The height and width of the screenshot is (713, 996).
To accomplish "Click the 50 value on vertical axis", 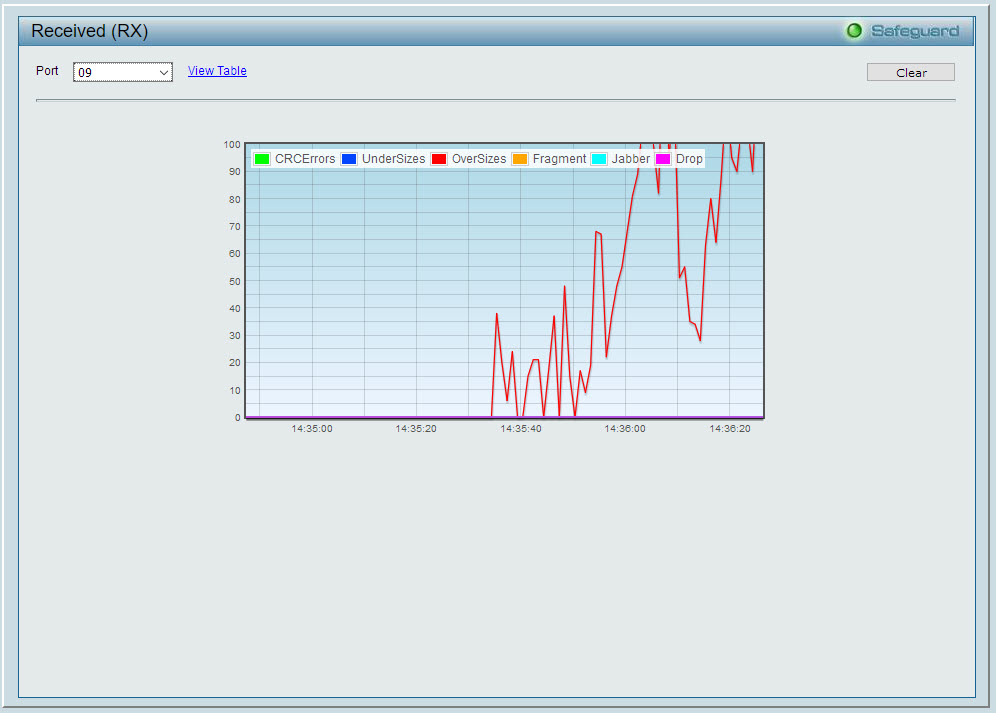I will tap(234, 281).
